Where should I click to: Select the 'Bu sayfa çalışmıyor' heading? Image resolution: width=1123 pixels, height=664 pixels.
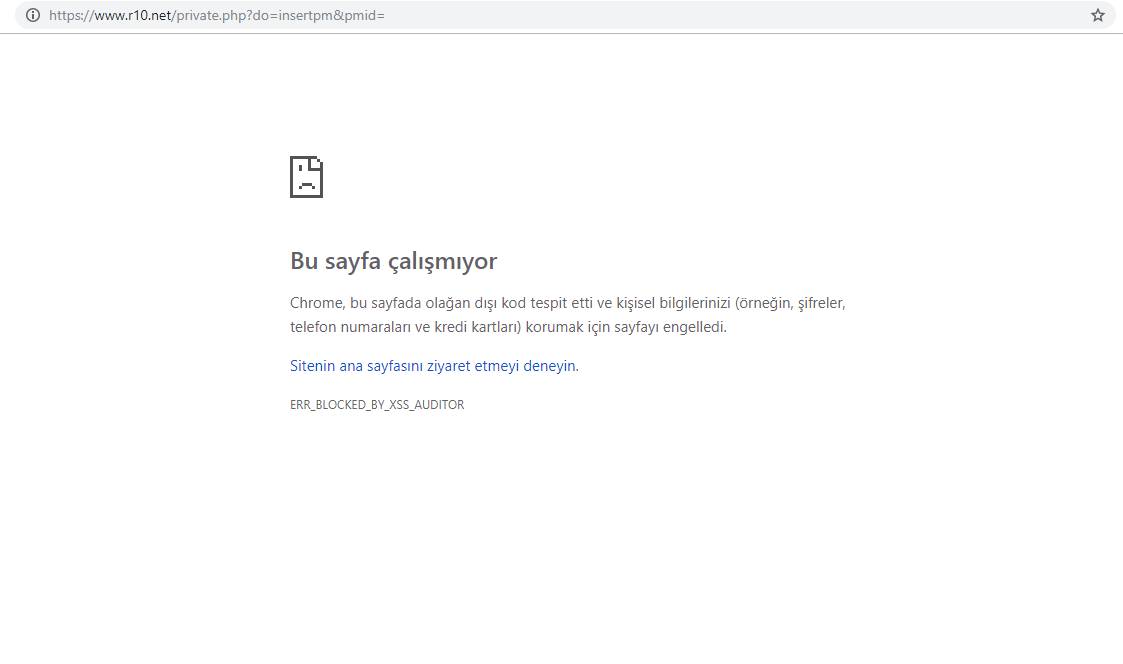coord(393,261)
